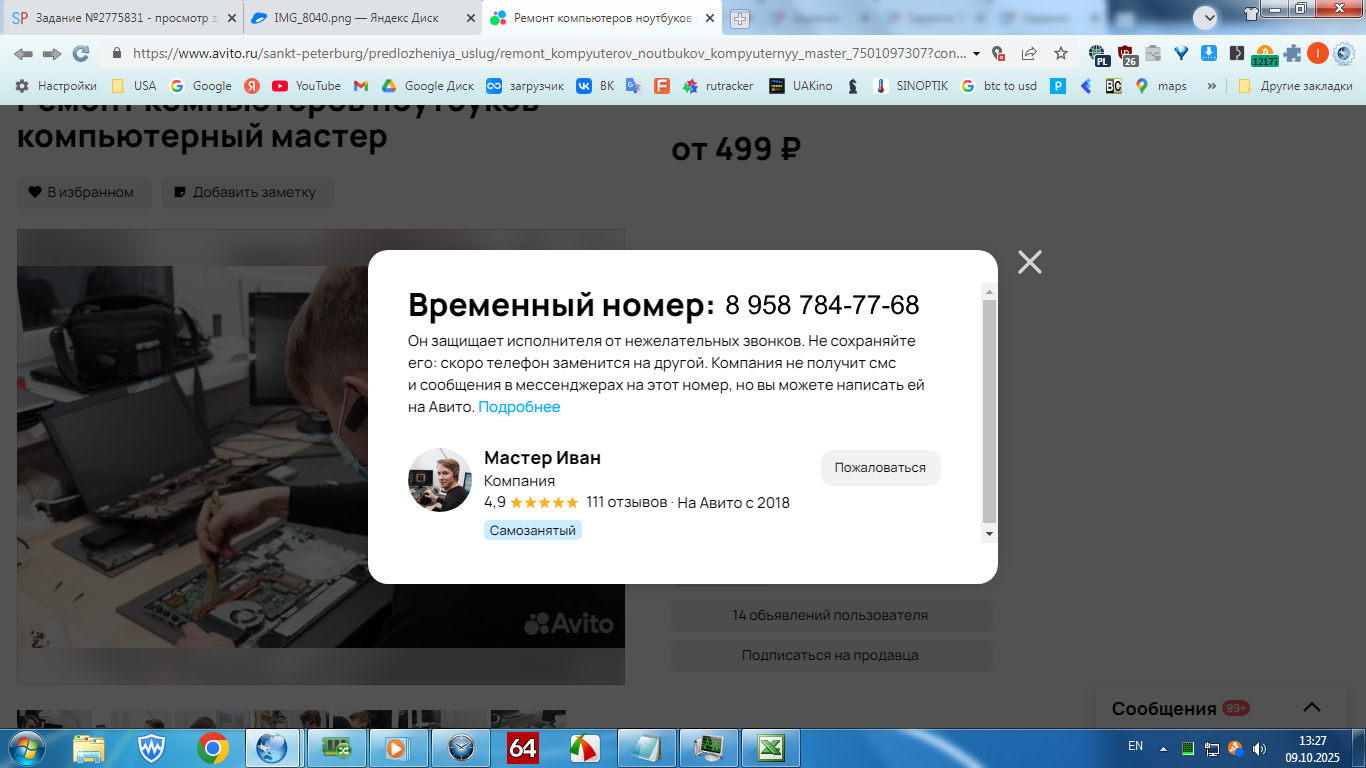
Task: Switch the EN input language
Action: [1135, 746]
